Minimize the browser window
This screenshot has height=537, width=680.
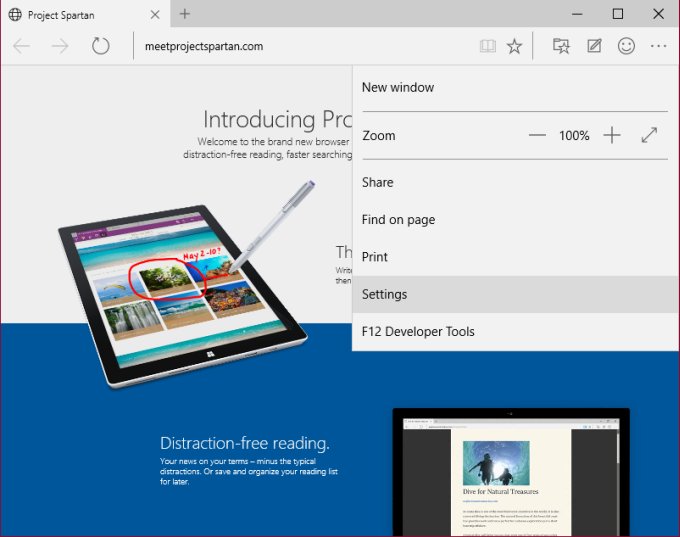point(577,14)
